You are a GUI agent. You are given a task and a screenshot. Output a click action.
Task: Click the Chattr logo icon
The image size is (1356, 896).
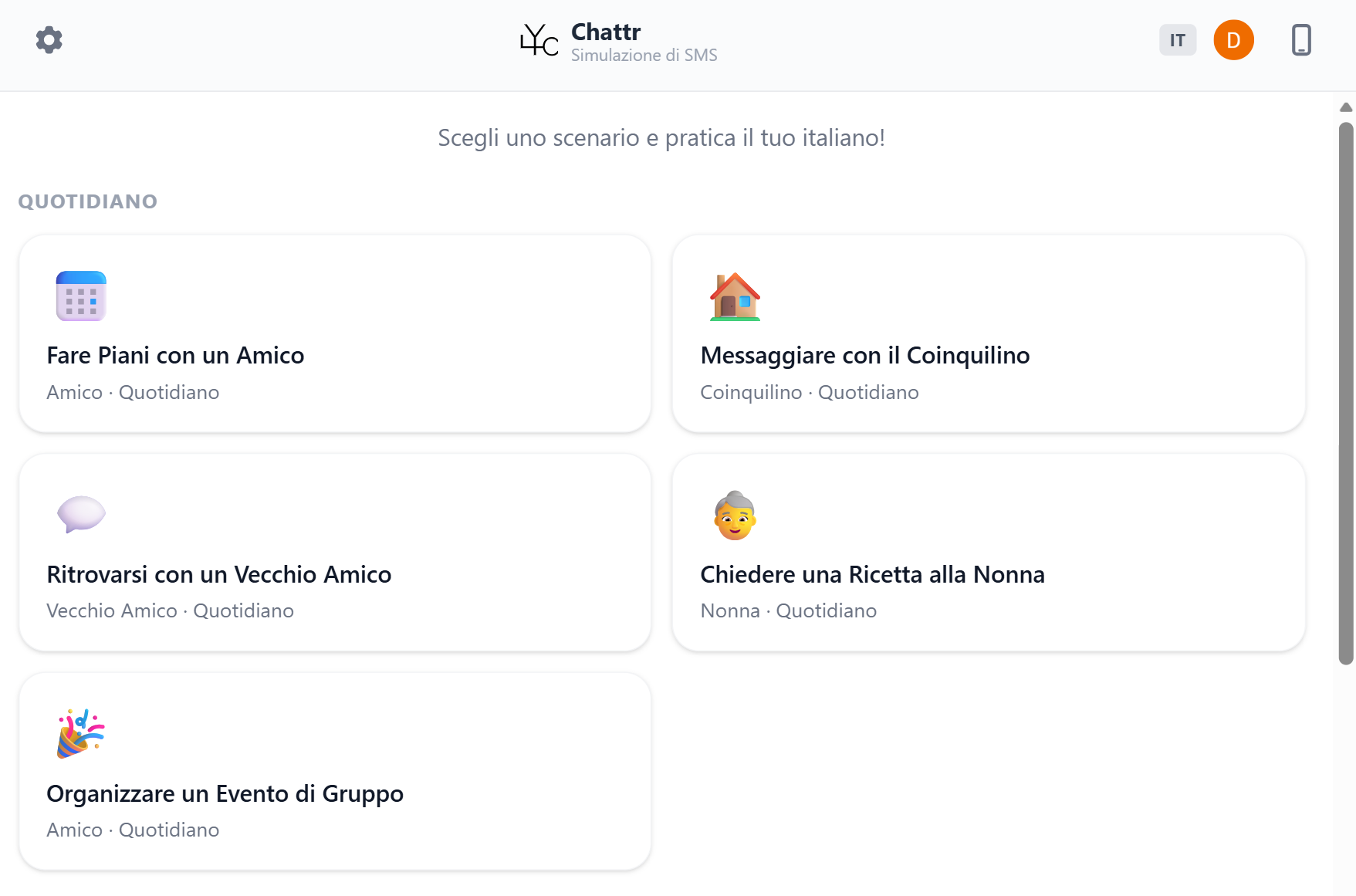point(539,40)
